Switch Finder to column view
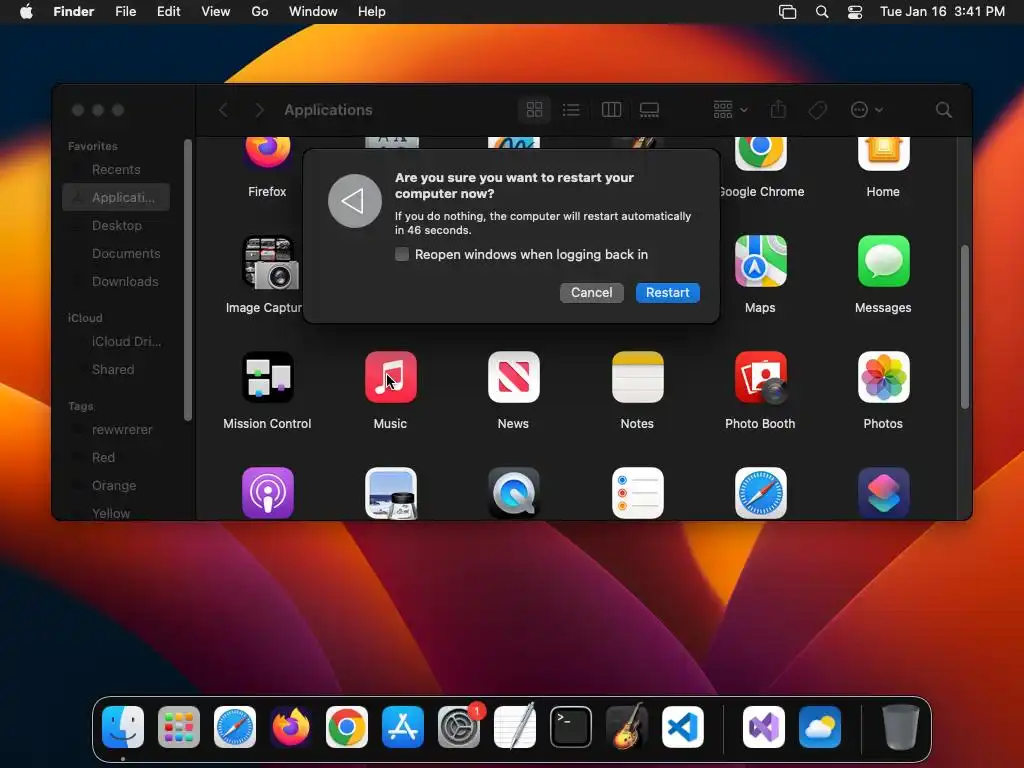 (611, 110)
